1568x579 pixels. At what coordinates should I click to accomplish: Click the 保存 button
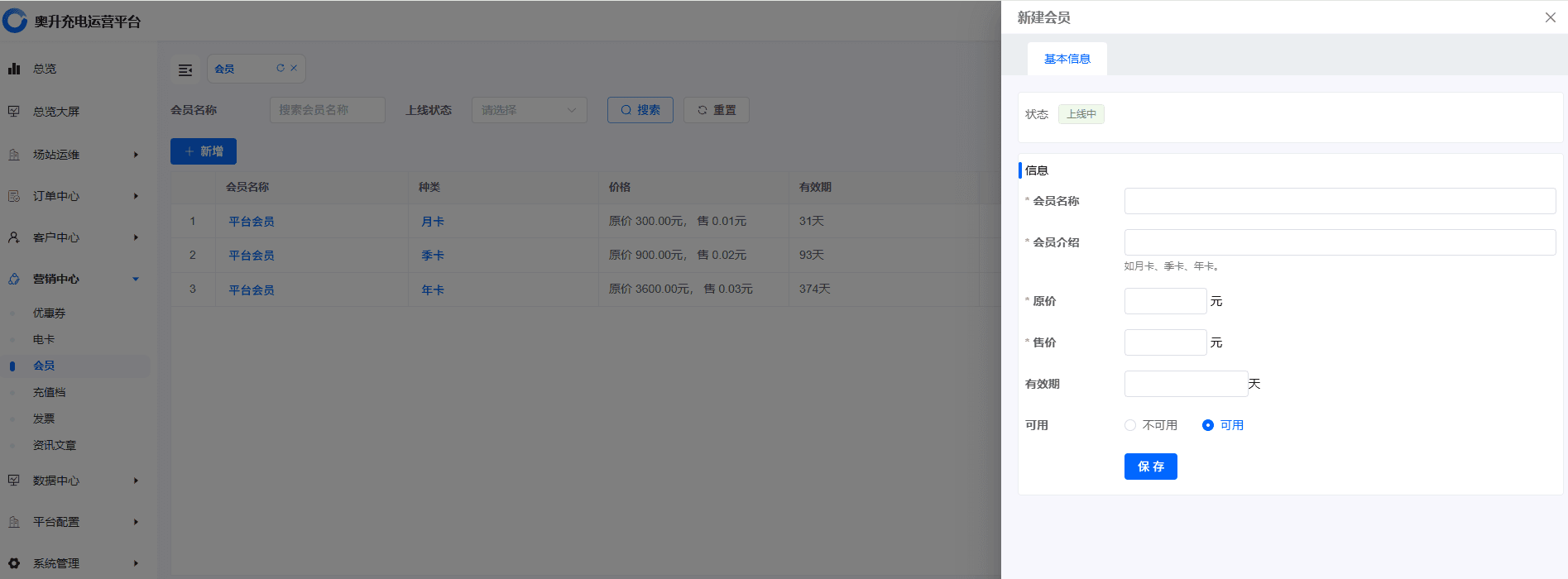click(x=1150, y=467)
